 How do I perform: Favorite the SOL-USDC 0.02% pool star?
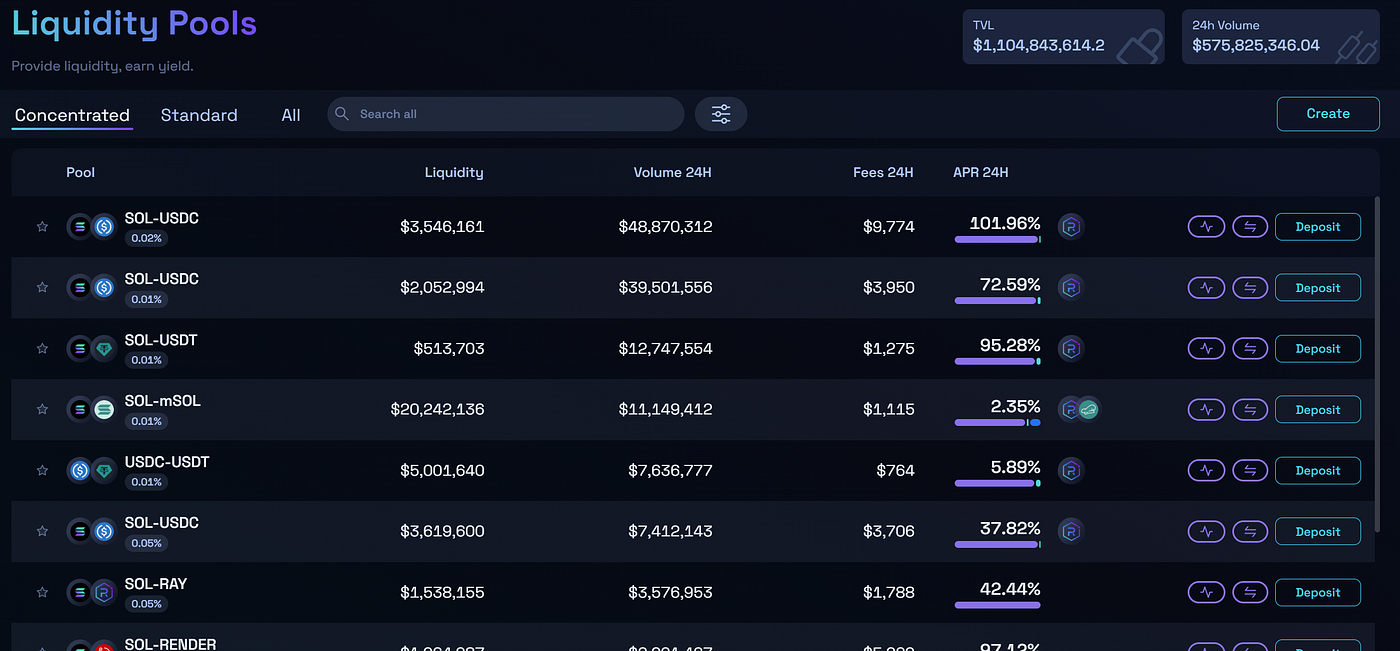tap(42, 227)
